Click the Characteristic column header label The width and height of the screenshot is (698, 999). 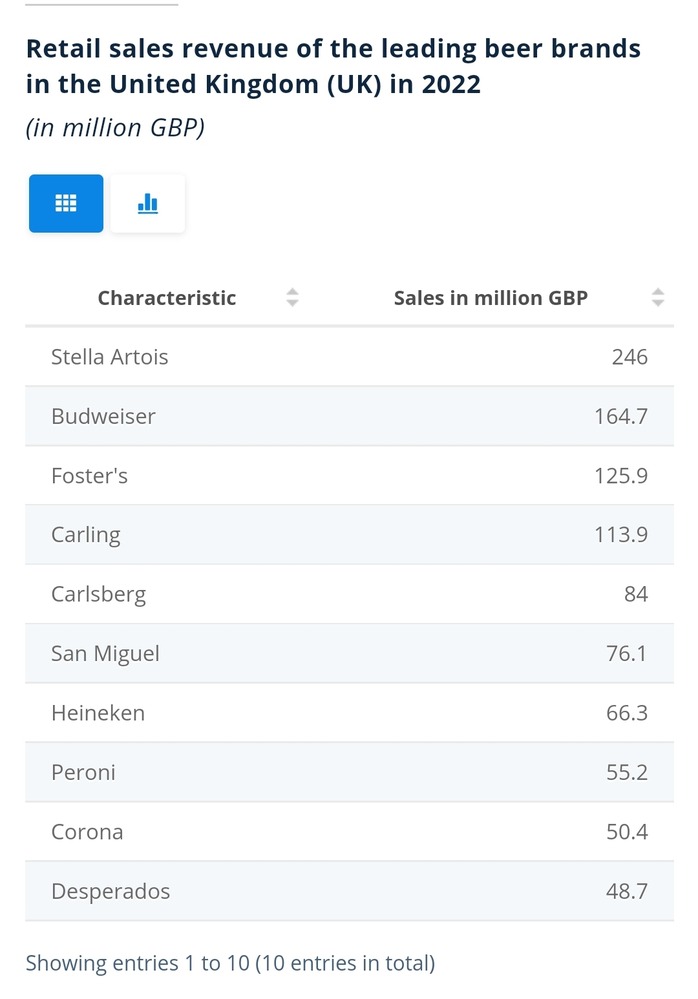167,297
